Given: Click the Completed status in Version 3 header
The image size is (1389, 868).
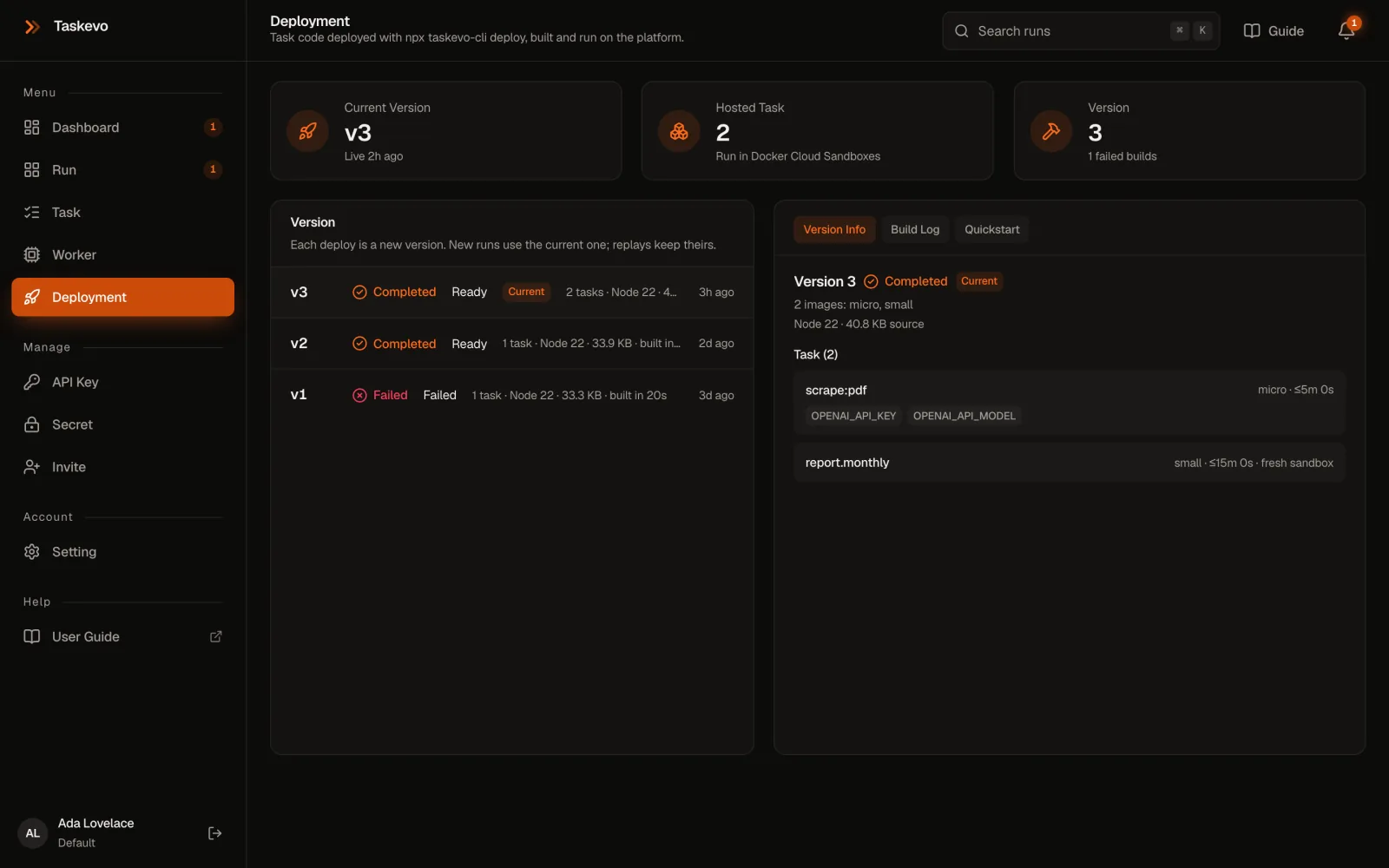Looking at the screenshot, I should click(x=905, y=281).
